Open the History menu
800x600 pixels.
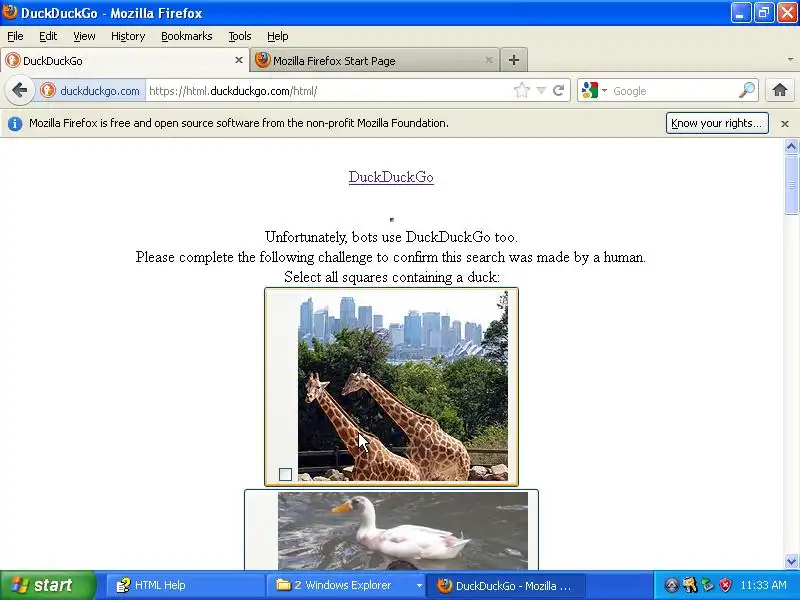[128, 36]
